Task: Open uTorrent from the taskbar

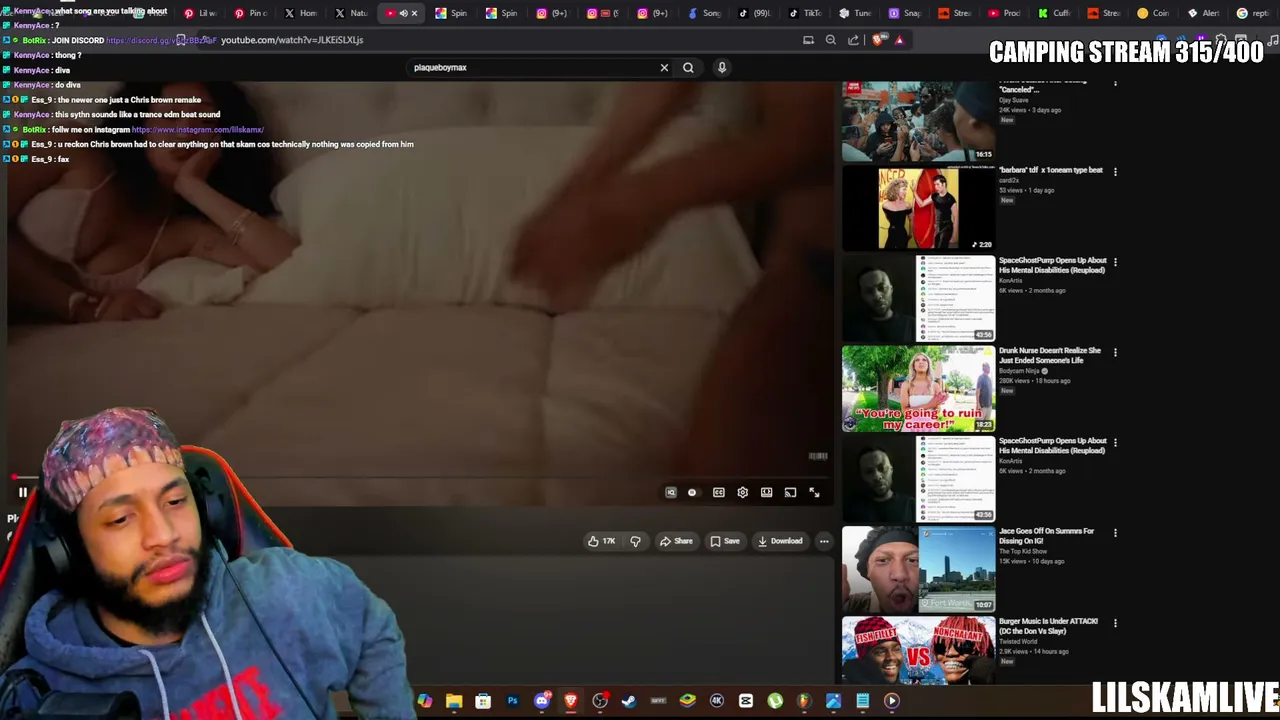Action: click(x=775, y=701)
